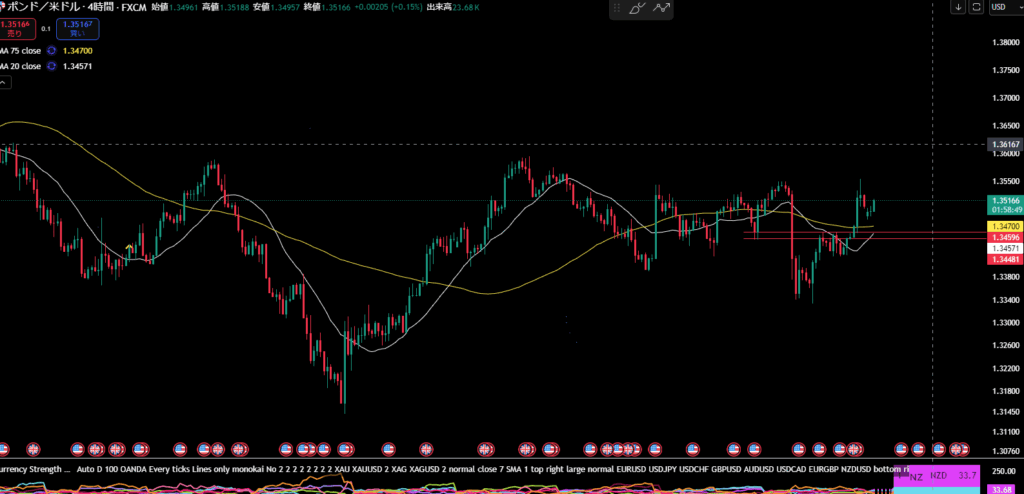This screenshot has width=1024, height=494.
Task: Click the GBP/USD symbol flag icon
Action: coord(3,7)
